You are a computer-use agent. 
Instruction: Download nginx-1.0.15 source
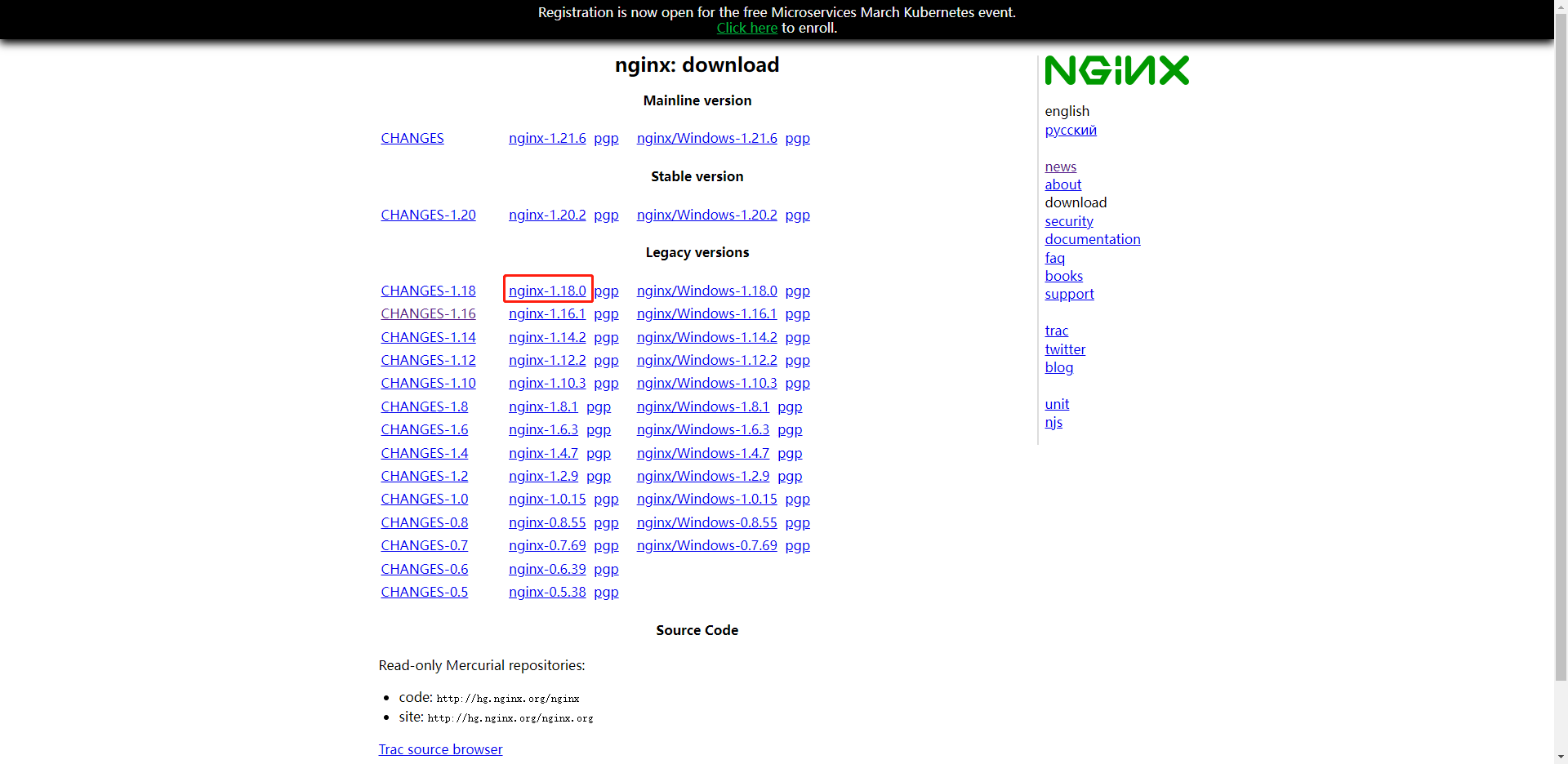click(547, 499)
